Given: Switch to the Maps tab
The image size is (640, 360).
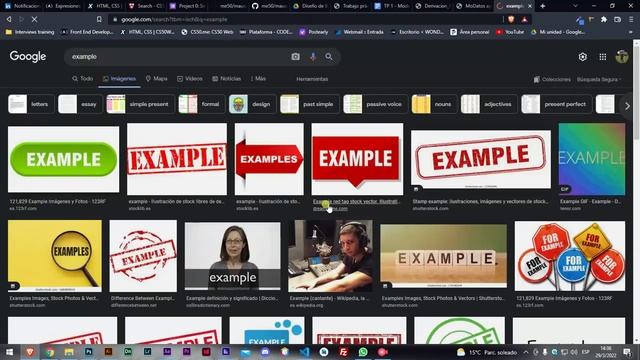Looking at the screenshot, I should tap(157, 79).
